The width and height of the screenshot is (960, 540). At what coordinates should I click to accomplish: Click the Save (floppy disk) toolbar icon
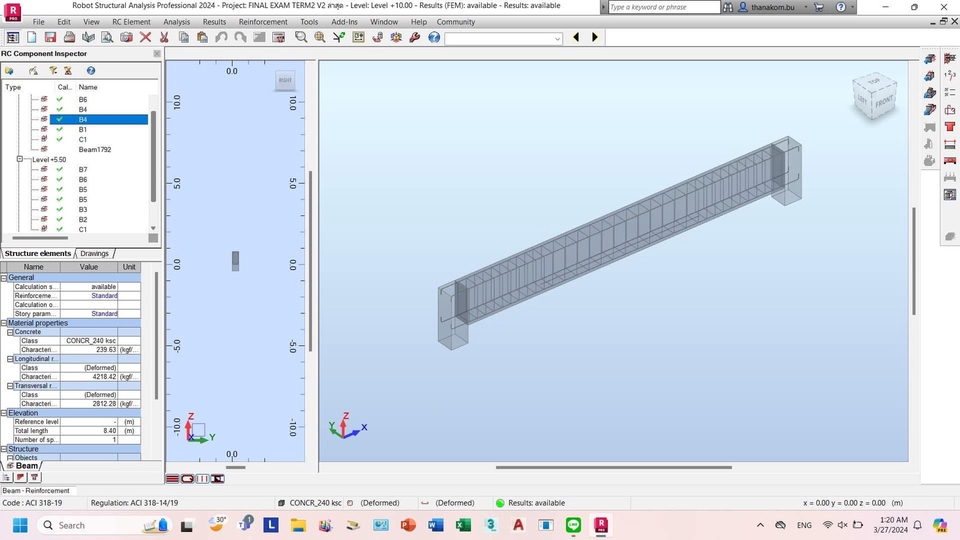coord(49,38)
